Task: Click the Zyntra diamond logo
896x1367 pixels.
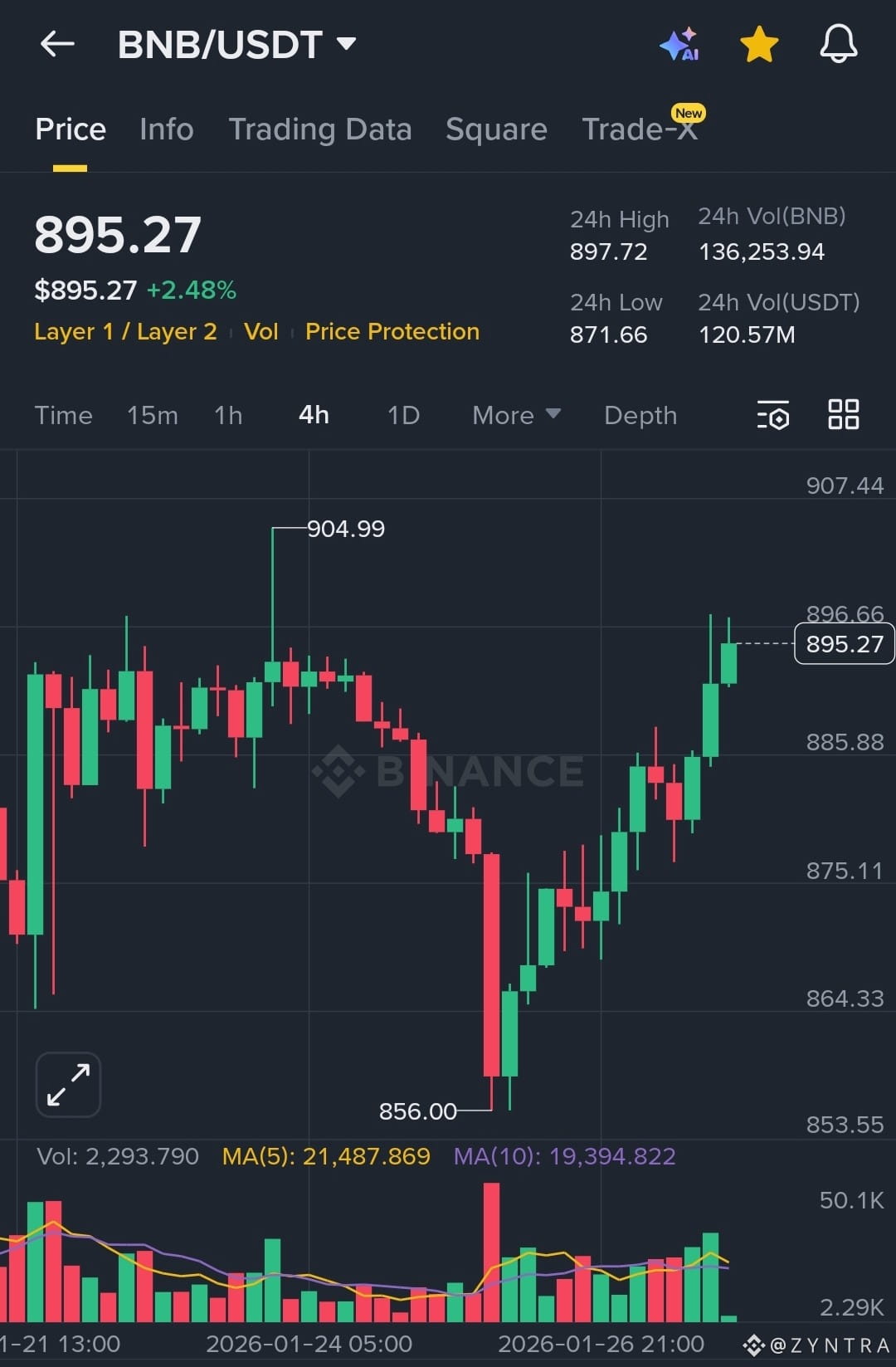Action: pos(752,1343)
